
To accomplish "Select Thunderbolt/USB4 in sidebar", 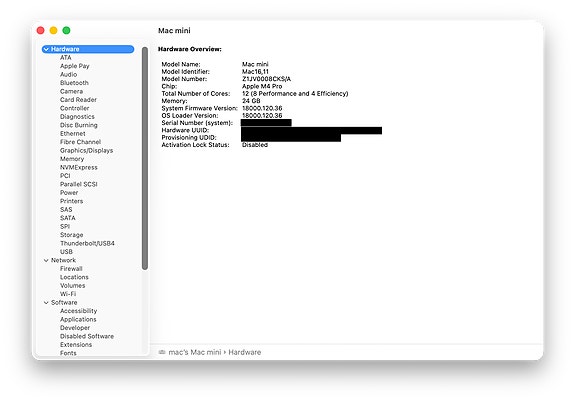I will [x=87, y=243].
